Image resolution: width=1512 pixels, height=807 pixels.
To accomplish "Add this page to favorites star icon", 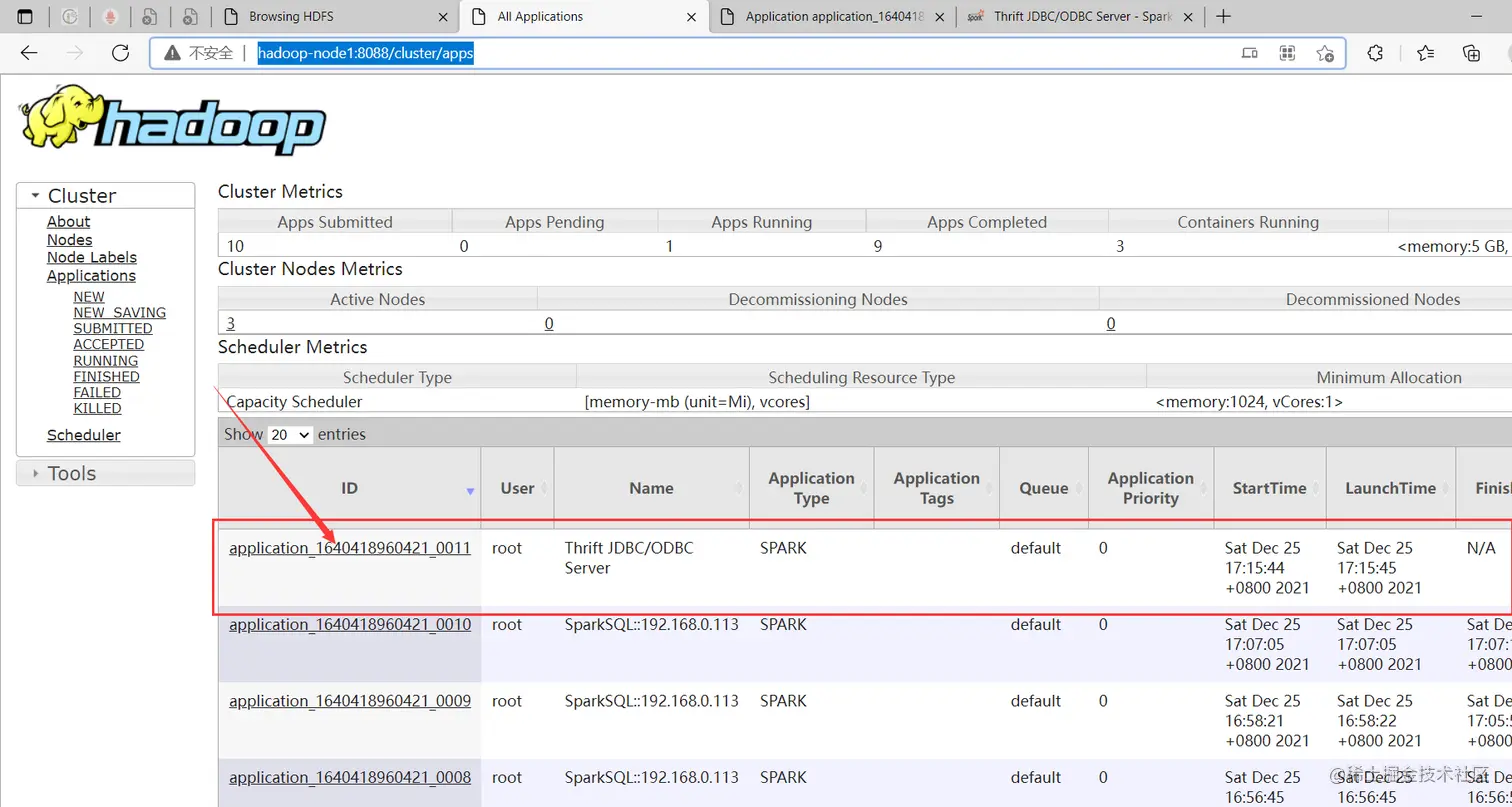I will (1325, 53).
